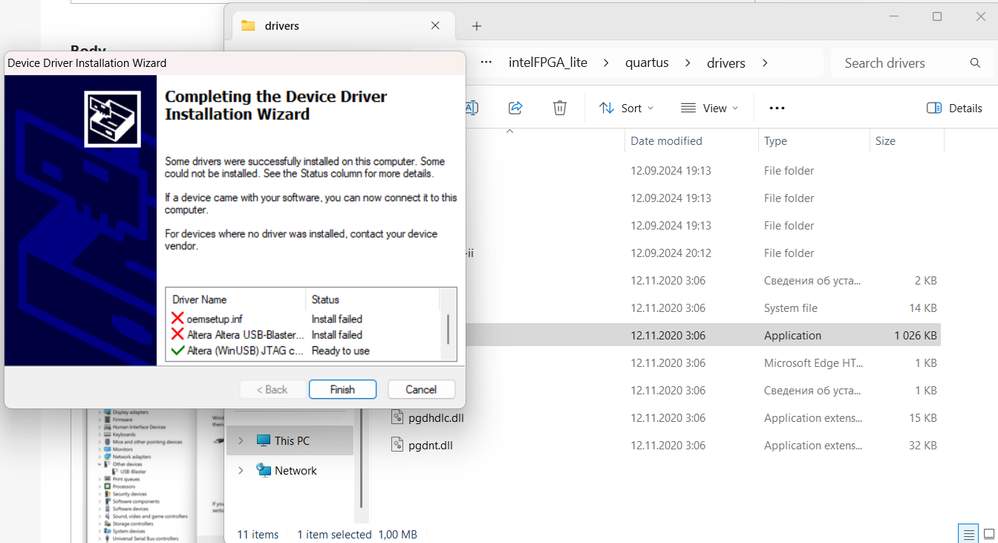Image resolution: width=998 pixels, height=543 pixels.
Task: Switch to large thumbnails view icon
Action: 990,534
